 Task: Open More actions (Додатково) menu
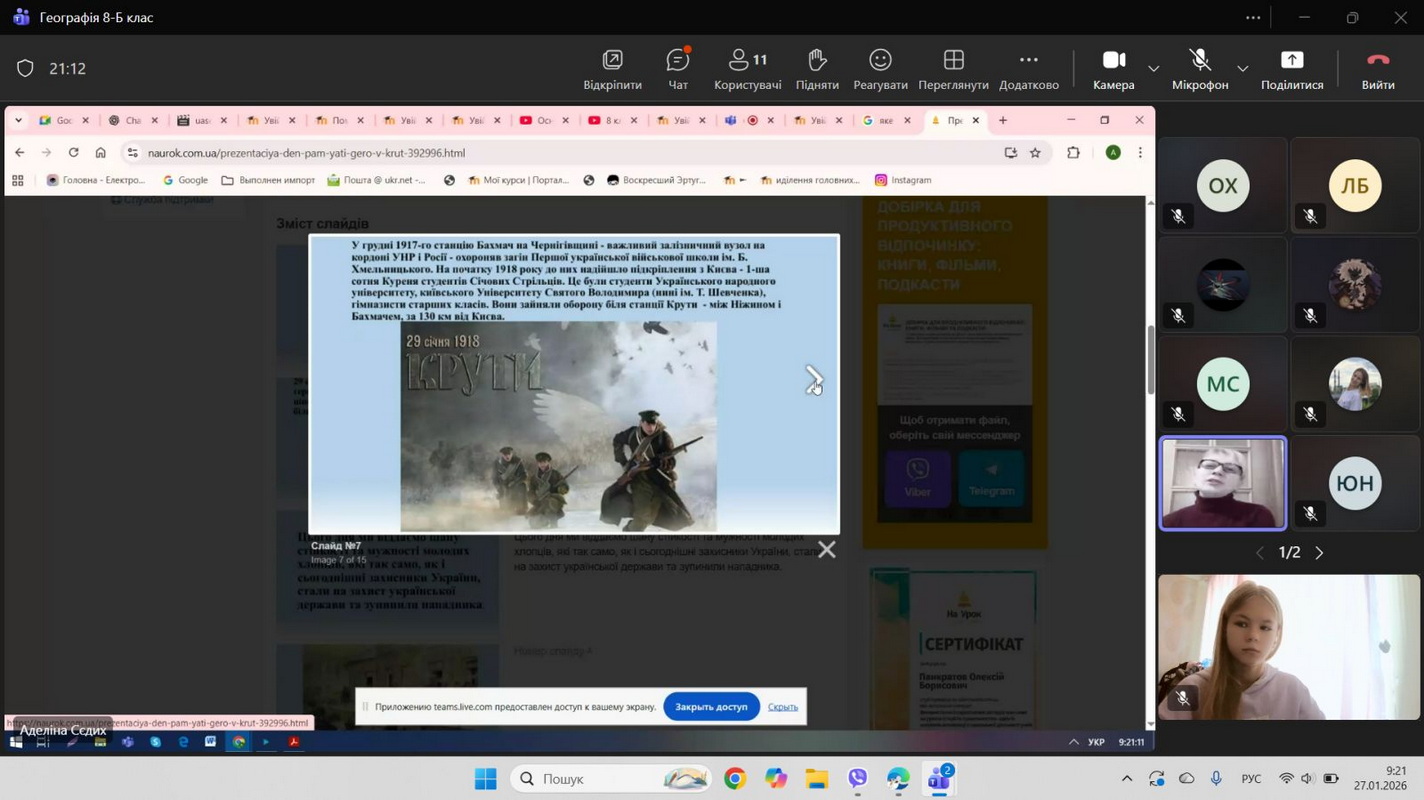(1028, 68)
